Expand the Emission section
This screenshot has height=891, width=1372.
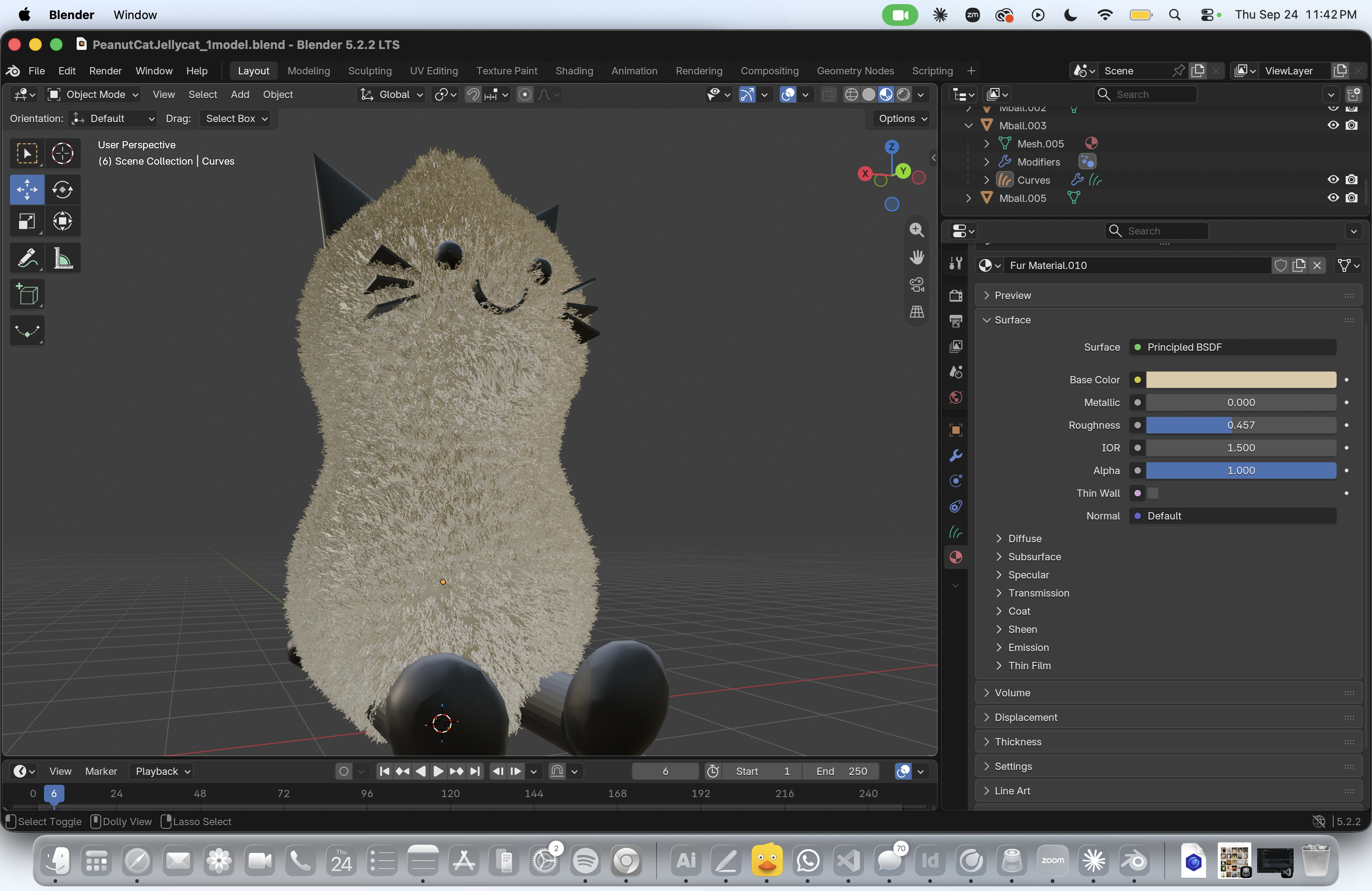coord(1029,648)
